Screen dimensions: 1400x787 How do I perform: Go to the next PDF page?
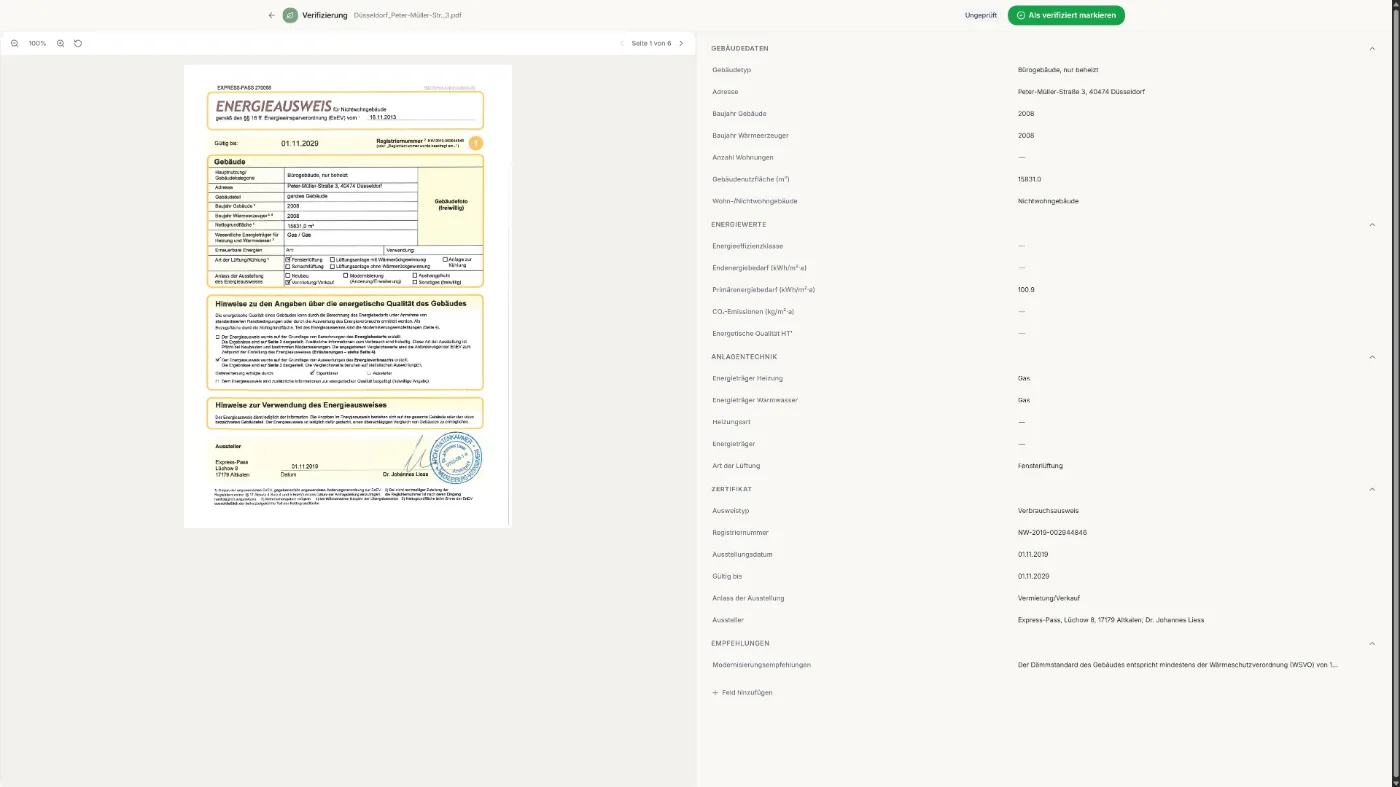(x=681, y=44)
